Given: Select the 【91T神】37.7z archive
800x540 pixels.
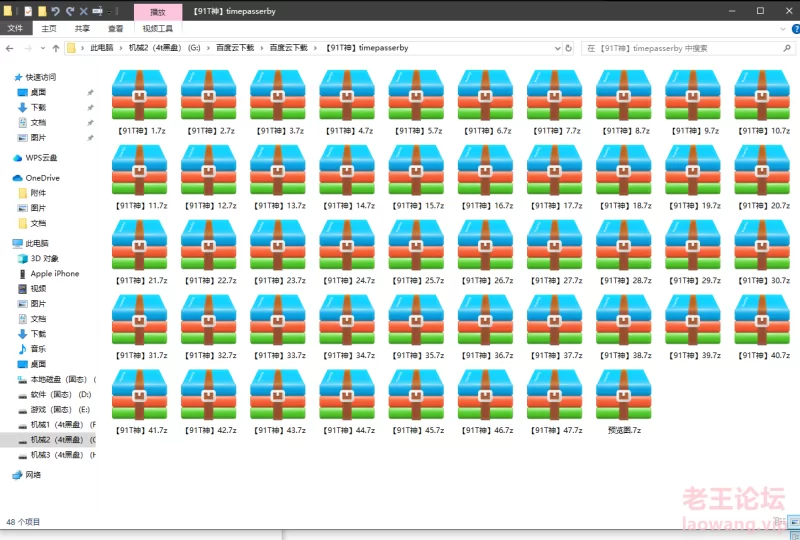Looking at the screenshot, I should click(x=555, y=327).
